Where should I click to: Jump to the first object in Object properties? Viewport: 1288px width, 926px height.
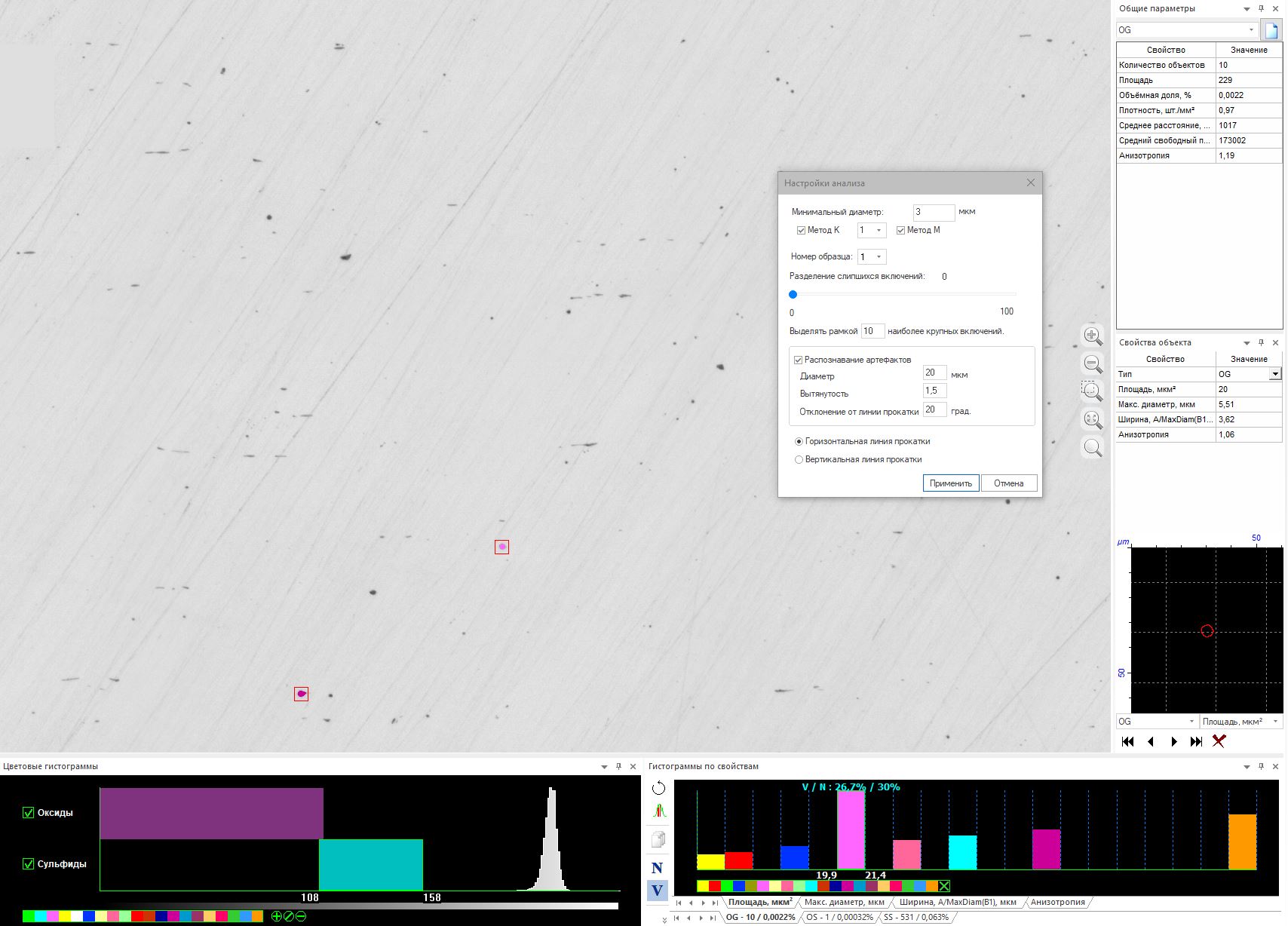click(1128, 741)
